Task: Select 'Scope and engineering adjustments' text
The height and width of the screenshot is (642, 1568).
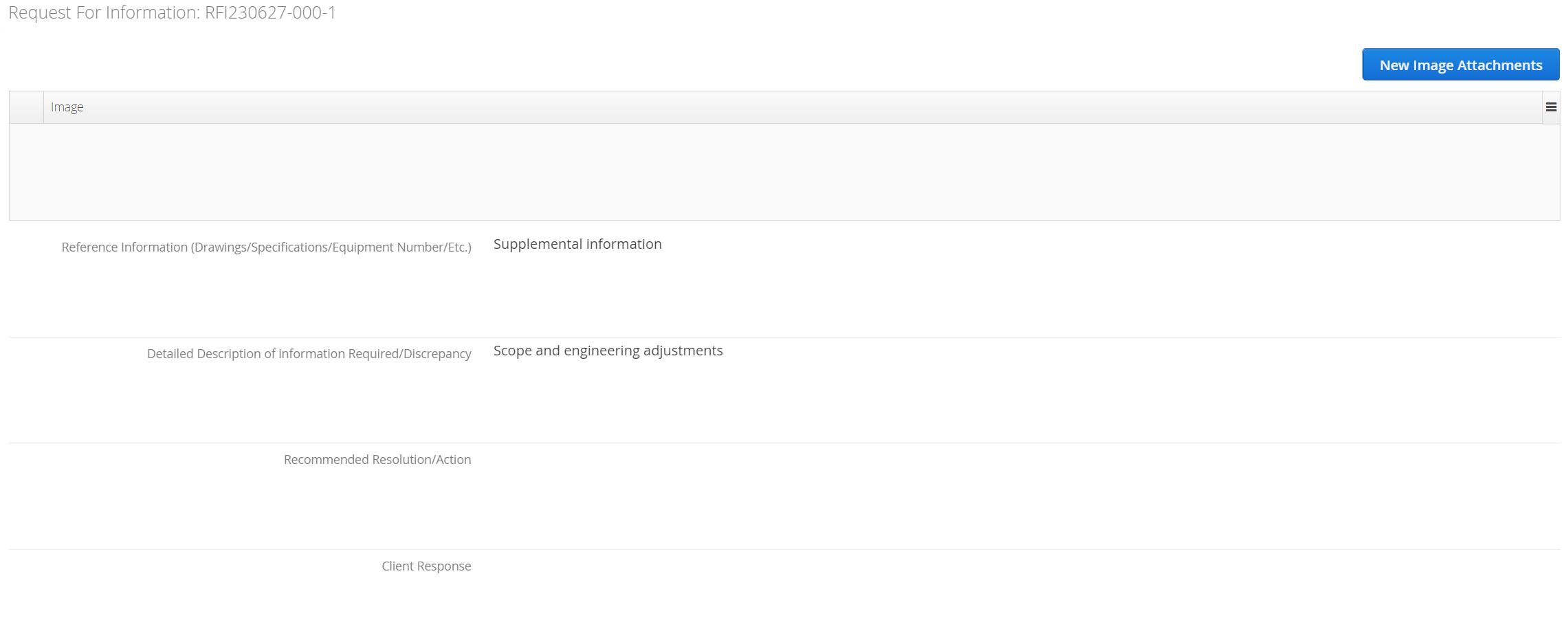Action: pyautogui.click(x=608, y=351)
